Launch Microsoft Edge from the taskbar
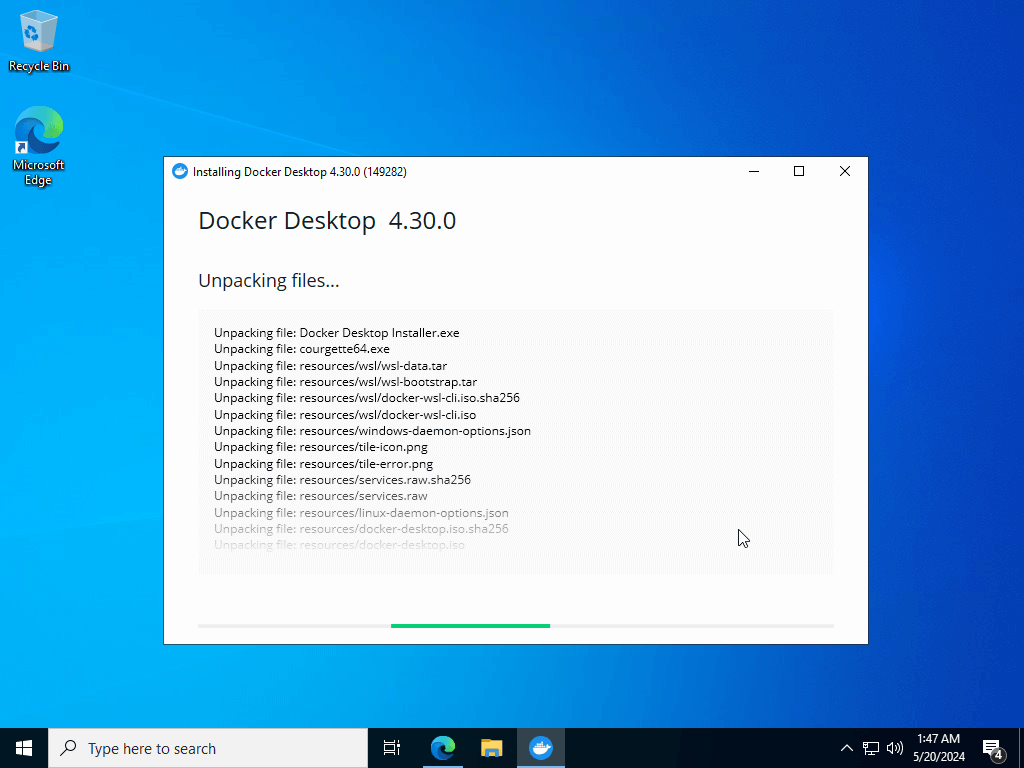The image size is (1024, 768). 443,748
